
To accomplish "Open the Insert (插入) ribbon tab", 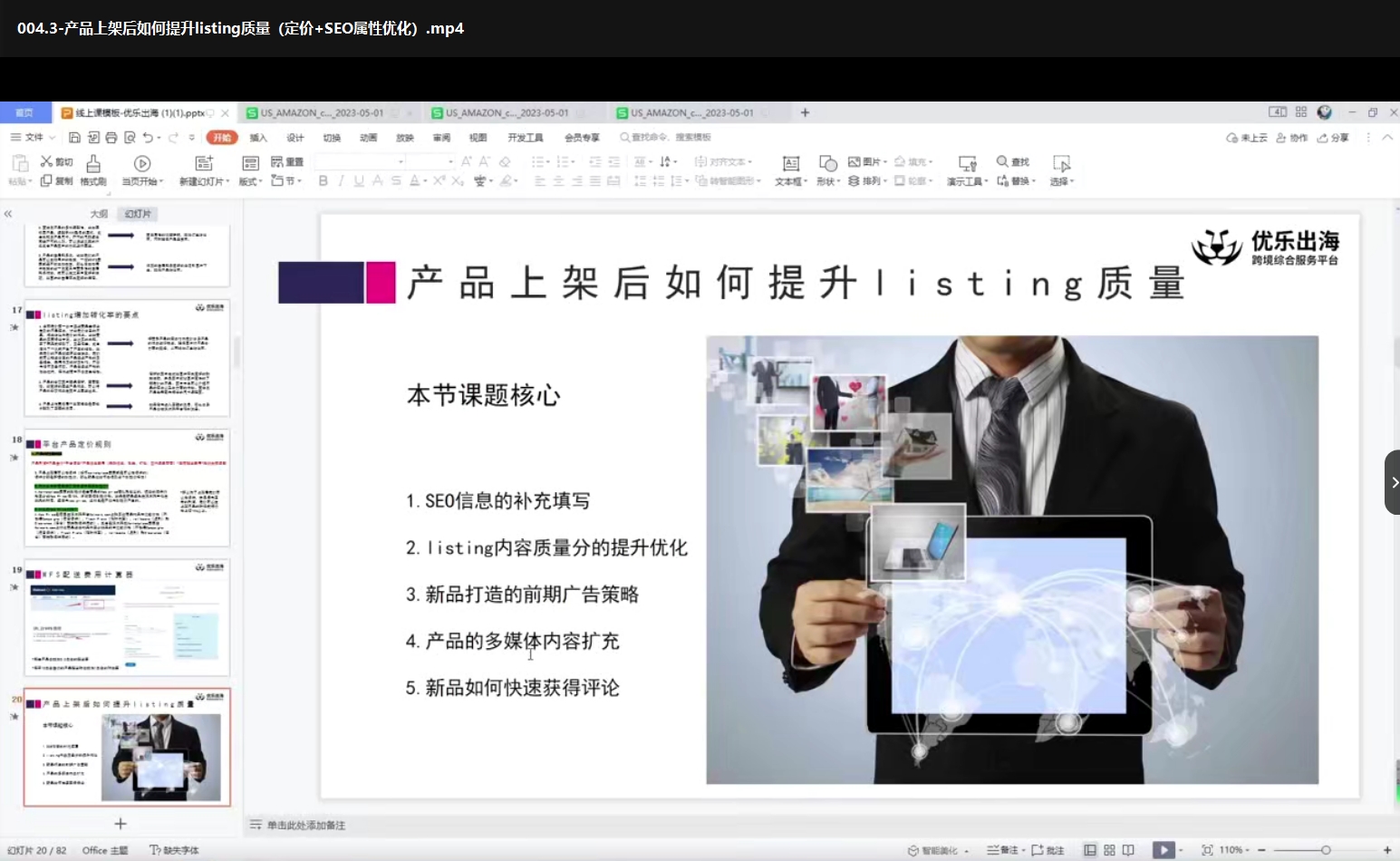I will [258, 138].
